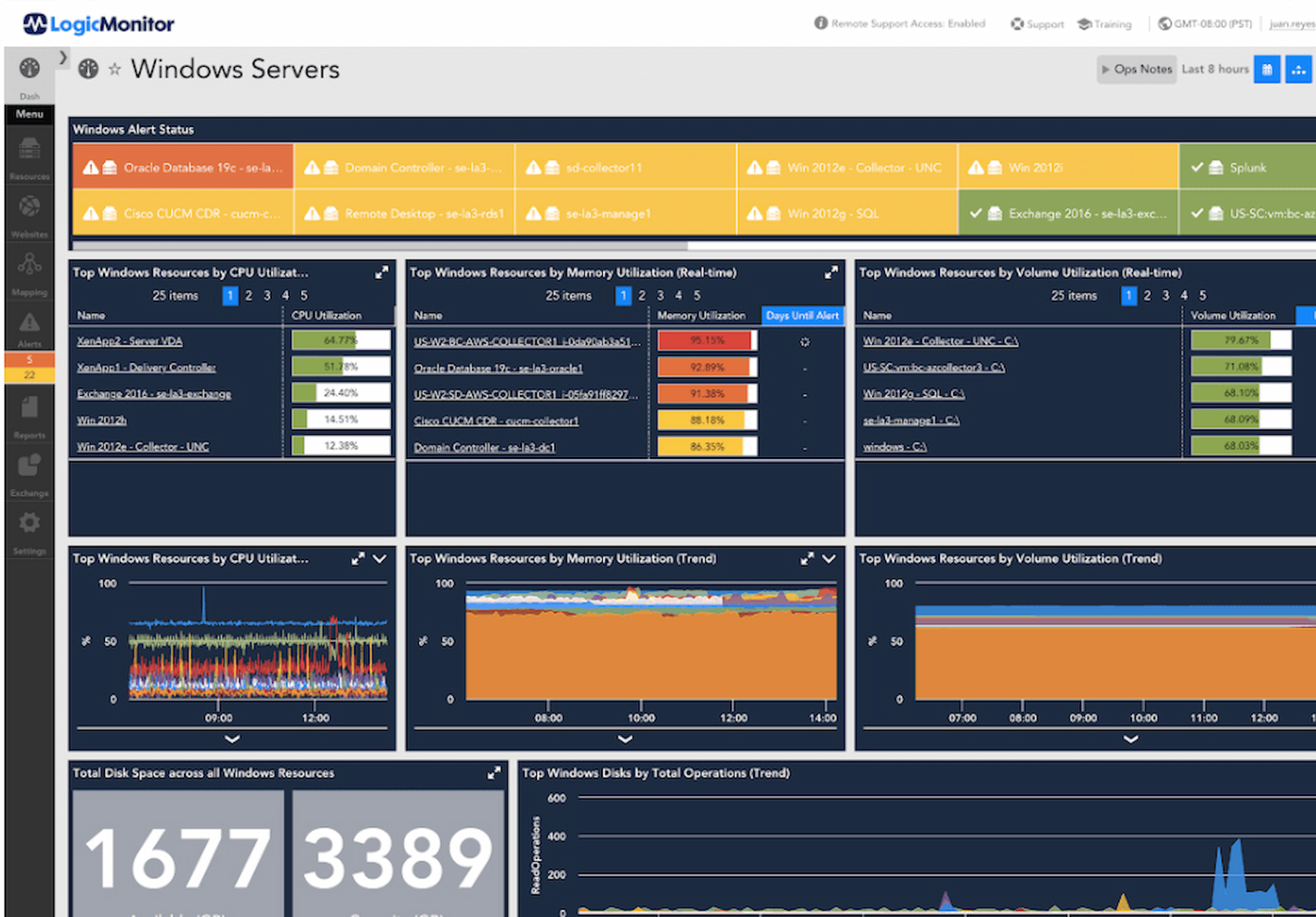Screen dimensions: 1316x917
Task: Click the Oracle Database memory utilization bar
Action: click(x=706, y=366)
